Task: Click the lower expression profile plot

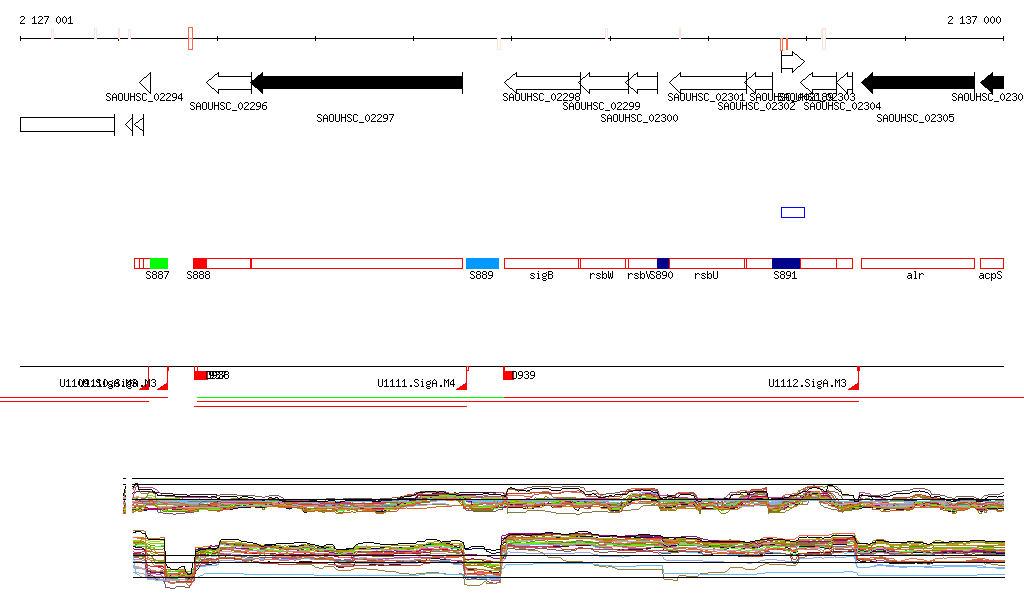Action: tap(568, 558)
